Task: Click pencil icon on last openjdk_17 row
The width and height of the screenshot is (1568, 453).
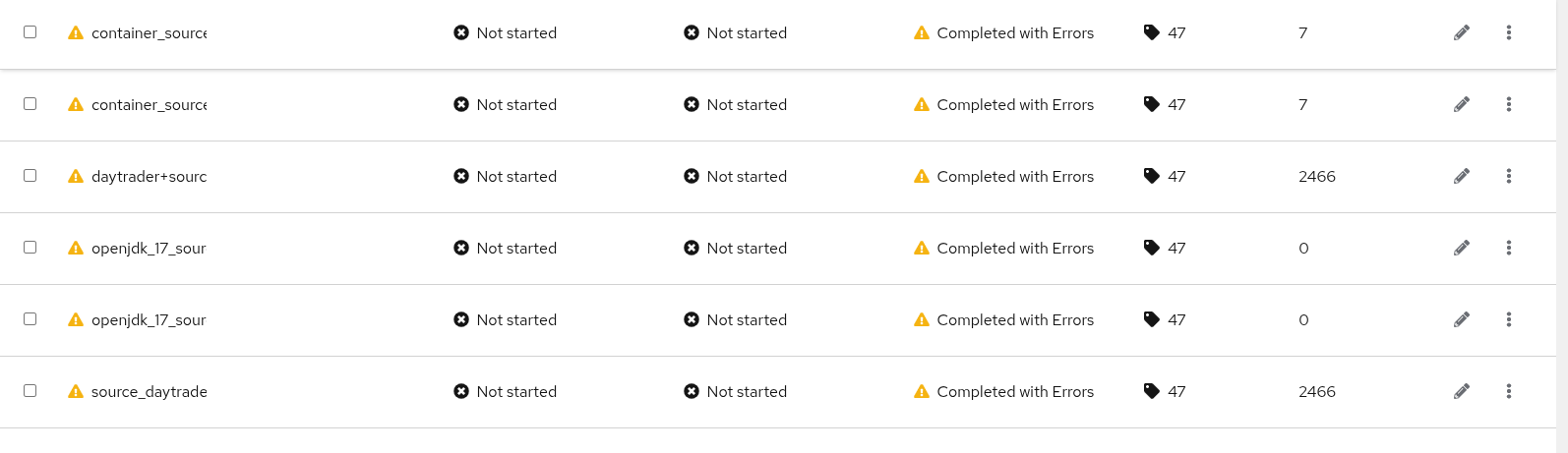Action: 1462,319
